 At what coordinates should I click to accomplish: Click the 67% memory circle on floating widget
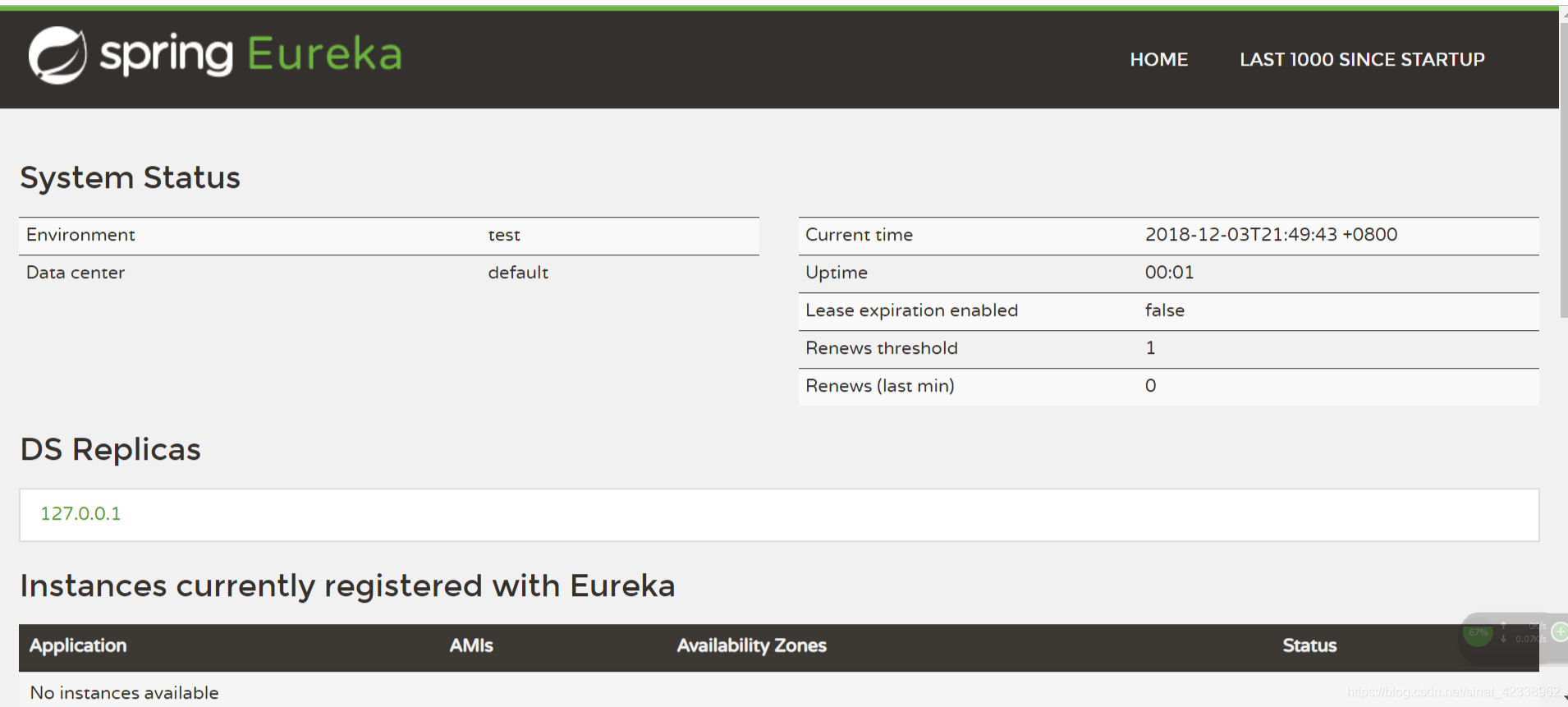pos(1478,632)
